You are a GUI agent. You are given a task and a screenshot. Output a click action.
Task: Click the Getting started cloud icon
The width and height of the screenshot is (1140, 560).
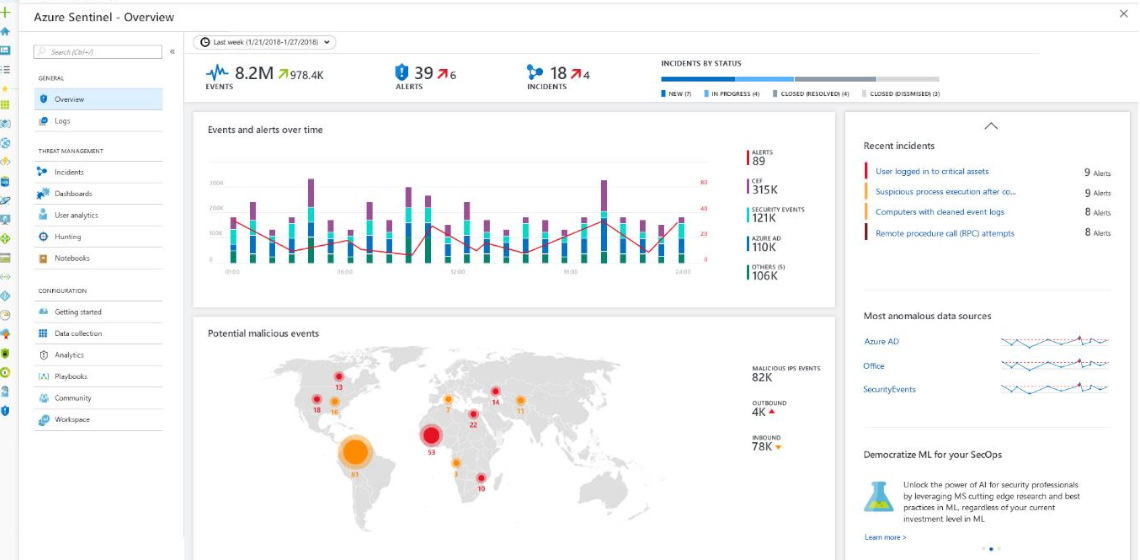pyautogui.click(x=43, y=312)
